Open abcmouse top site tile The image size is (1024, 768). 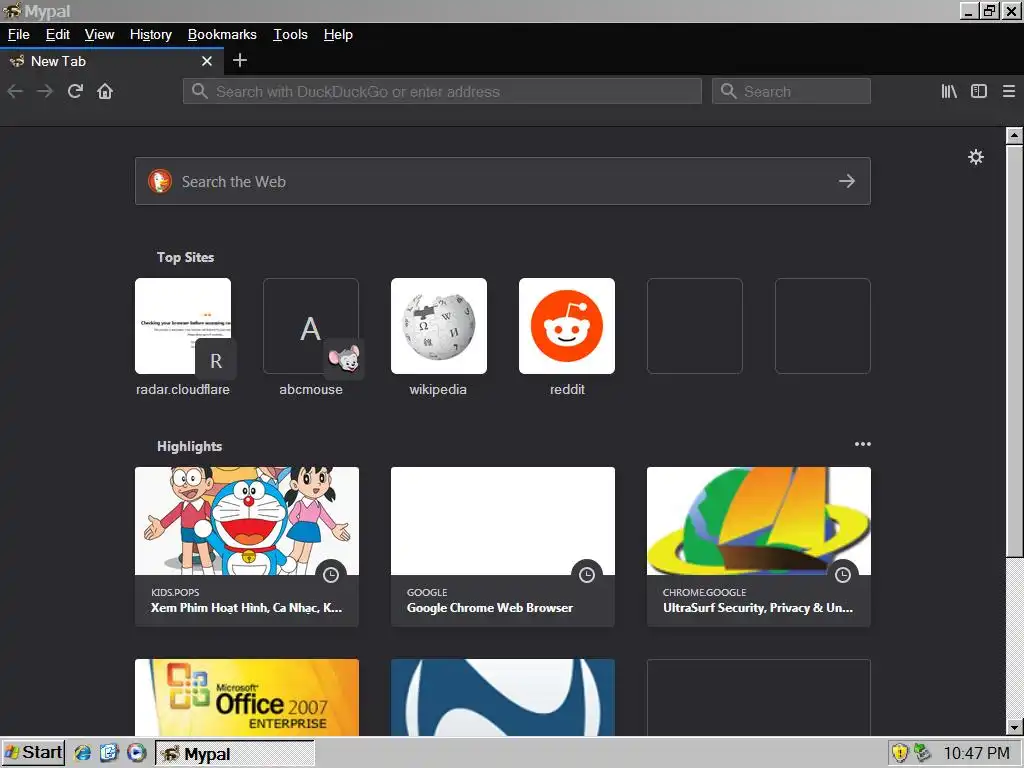(311, 326)
